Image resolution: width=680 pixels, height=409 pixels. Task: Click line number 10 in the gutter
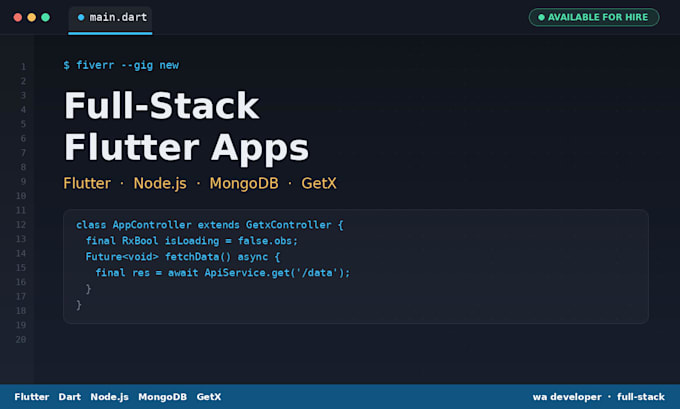21,196
